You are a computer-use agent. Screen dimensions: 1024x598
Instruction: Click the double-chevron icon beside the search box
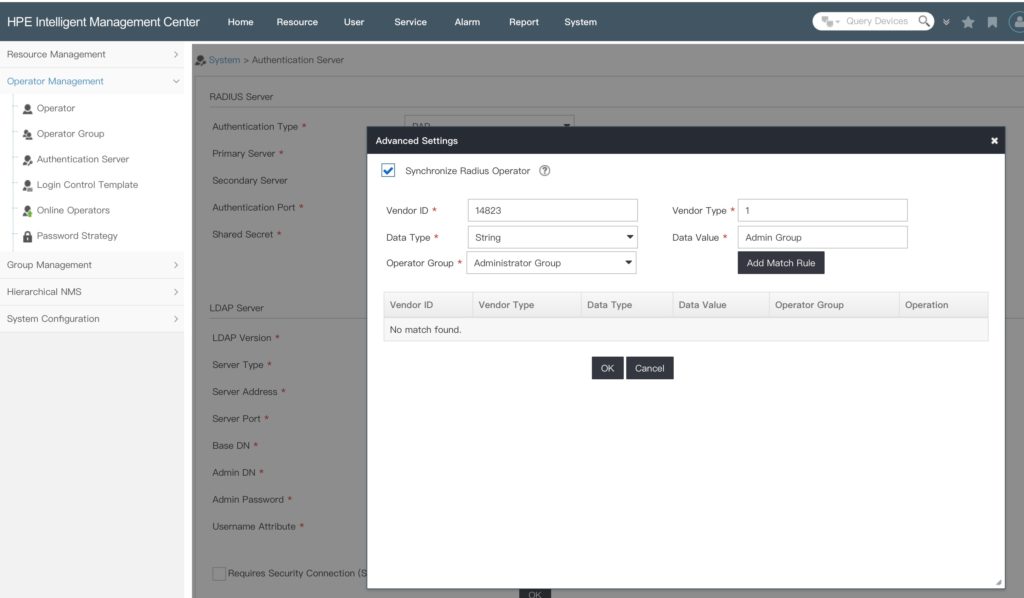click(x=946, y=19)
